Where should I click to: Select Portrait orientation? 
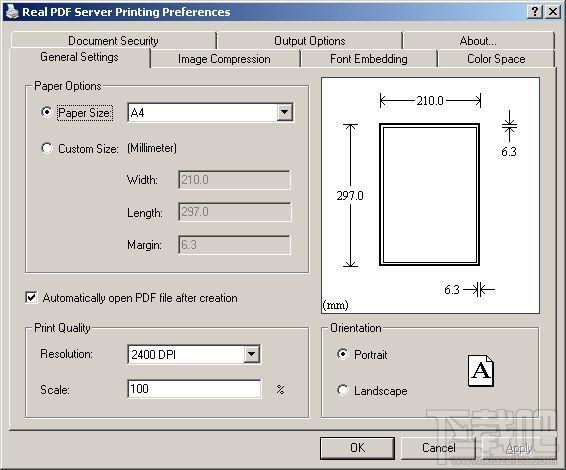coord(343,354)
